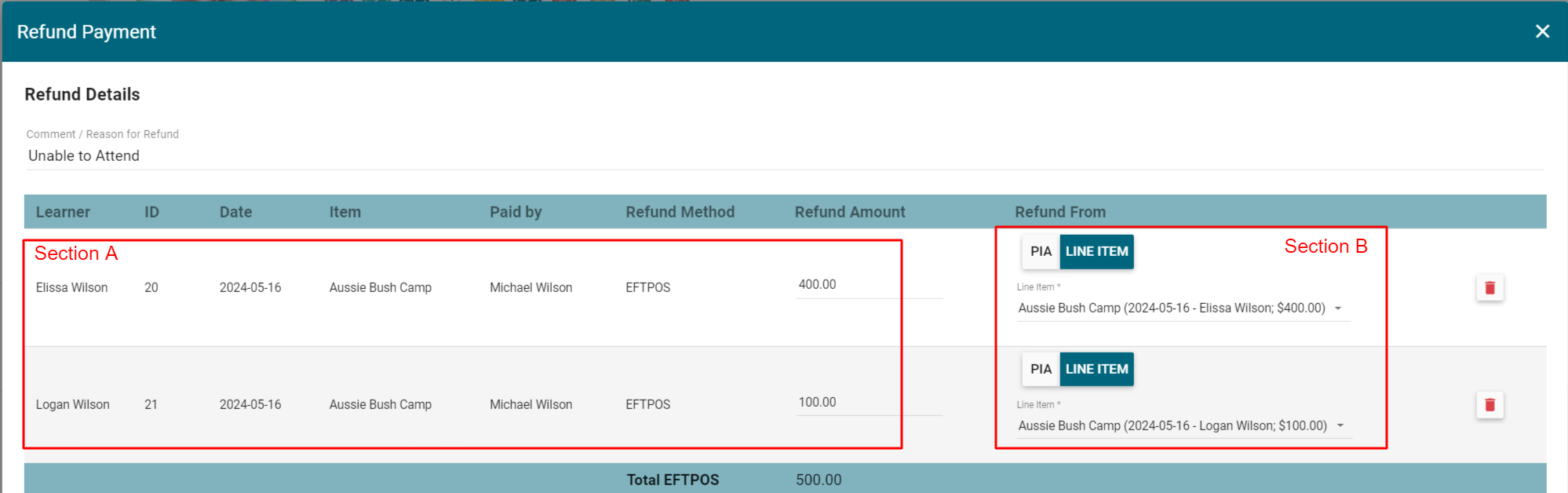Delete Logan Wilson's refund row
This screenshot has height=493, width=1568.
click(1489, 405)
